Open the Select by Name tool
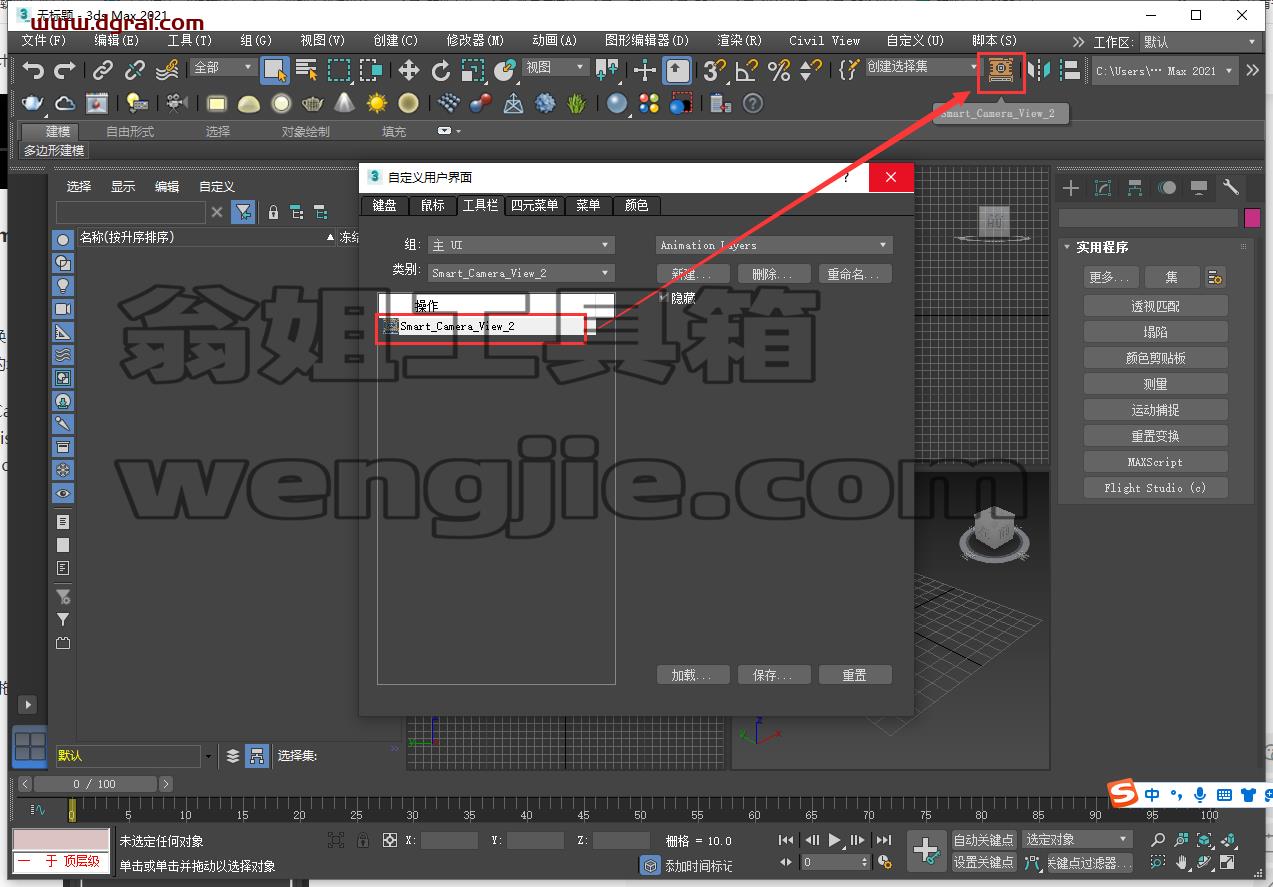 (x=307, y=70)
